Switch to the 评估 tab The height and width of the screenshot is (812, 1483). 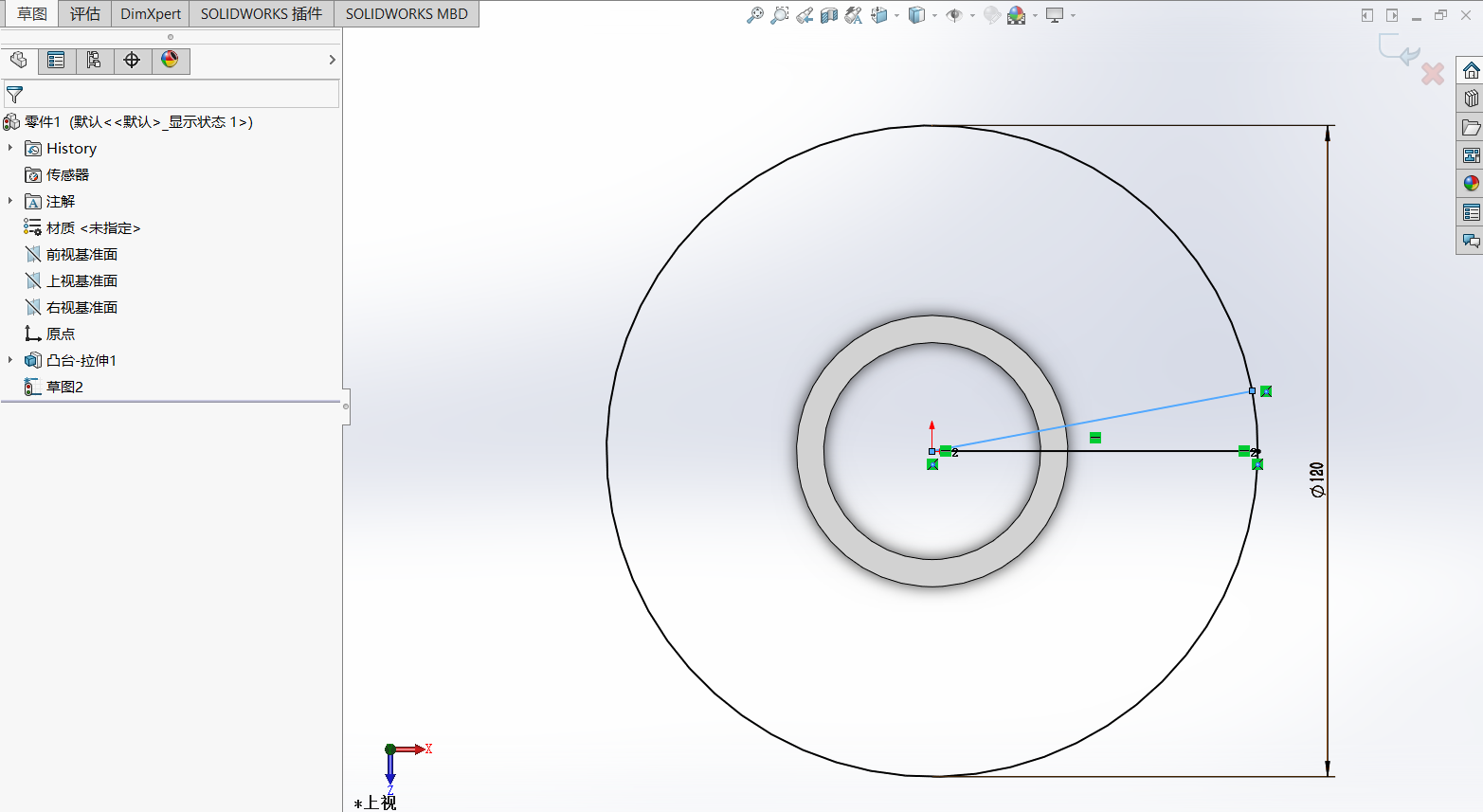click(84, 13)
